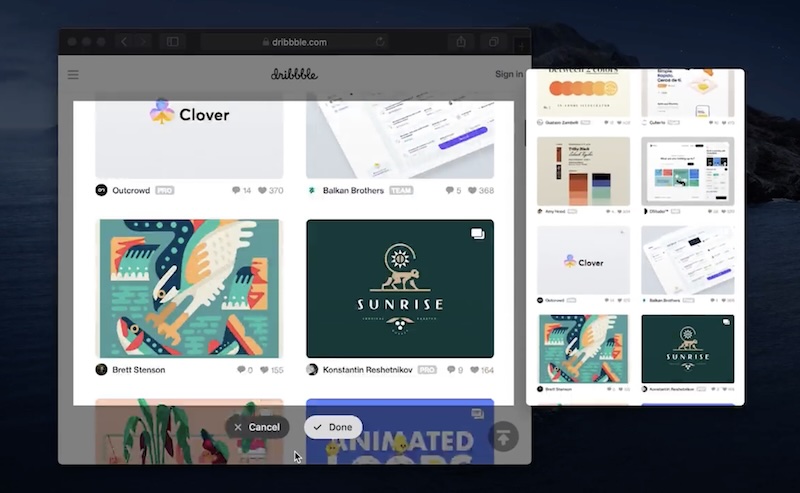Like the Outcrowd shot with 370 likes

[x=262, y=190]
